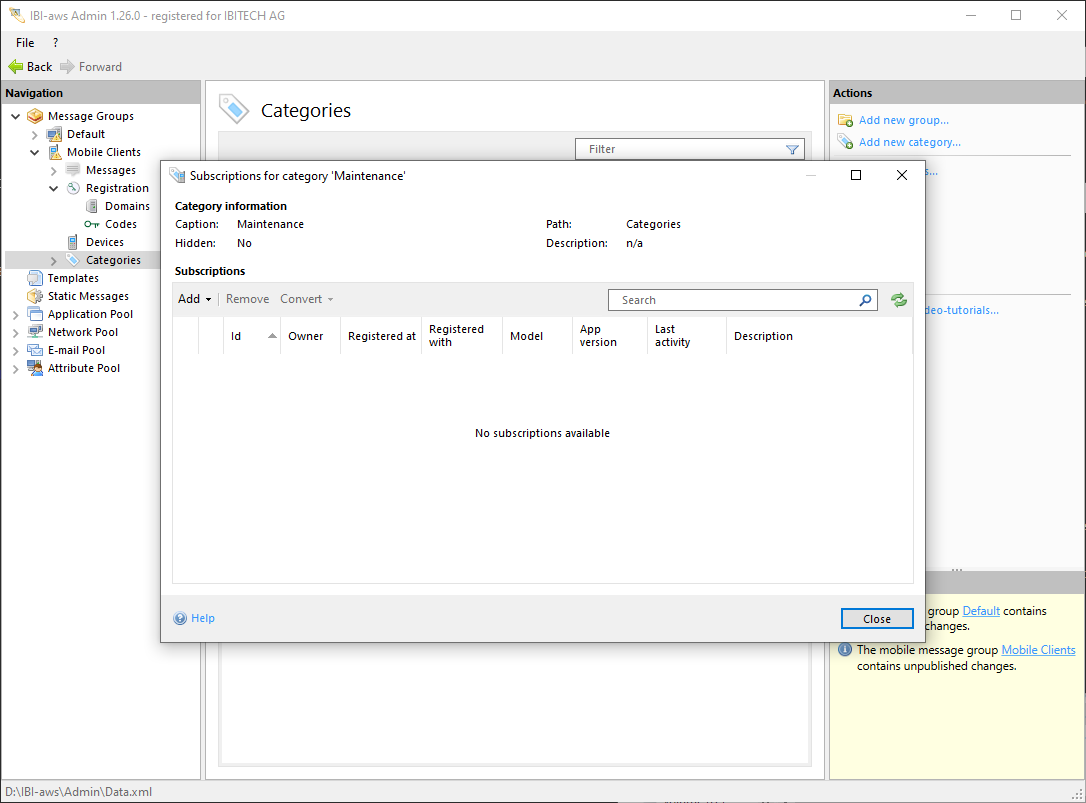
Task: Open the Add dropdown in Subscriptions toolbar
Action: tap(194, 299)
